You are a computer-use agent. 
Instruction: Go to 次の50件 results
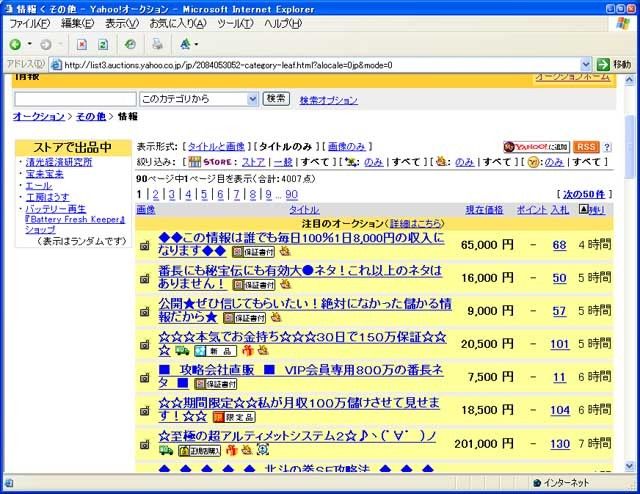pos(583,194)
